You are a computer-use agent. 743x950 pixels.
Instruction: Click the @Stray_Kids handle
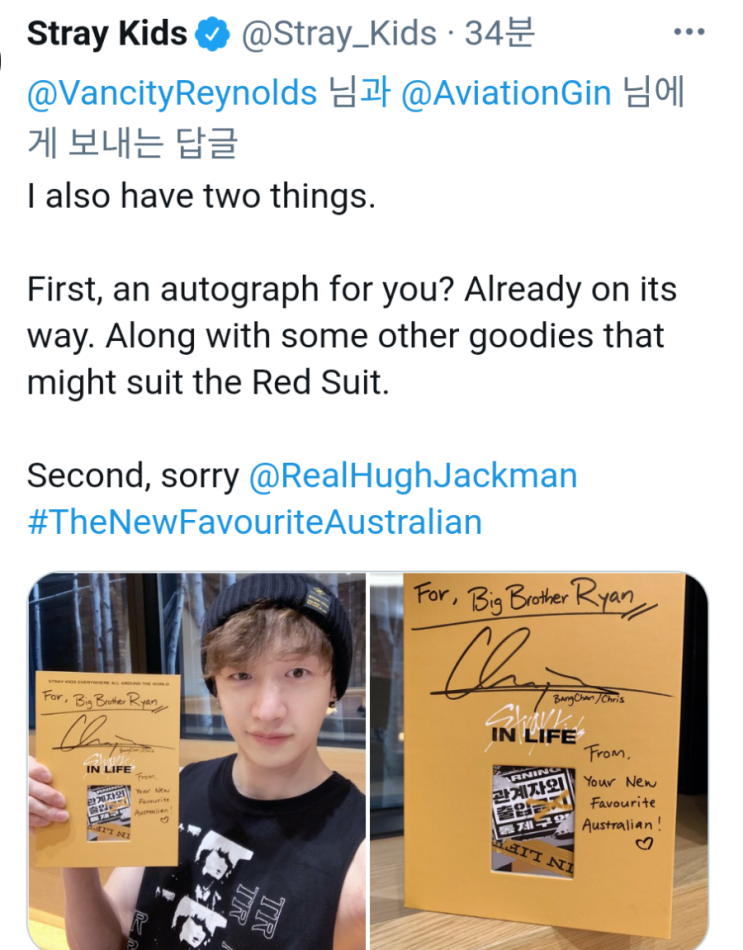(x=339, y=34)
